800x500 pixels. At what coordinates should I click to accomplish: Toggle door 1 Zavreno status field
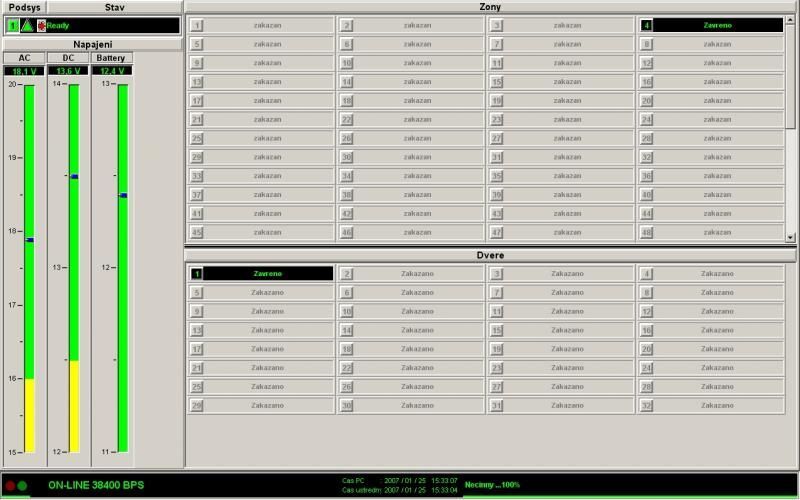(x=268, y=274)
